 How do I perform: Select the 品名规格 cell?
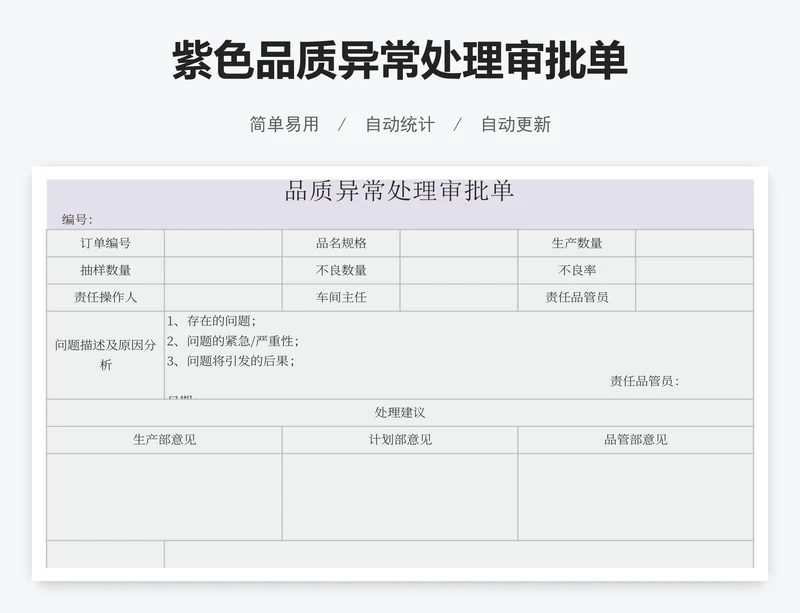tap(341, 243)
